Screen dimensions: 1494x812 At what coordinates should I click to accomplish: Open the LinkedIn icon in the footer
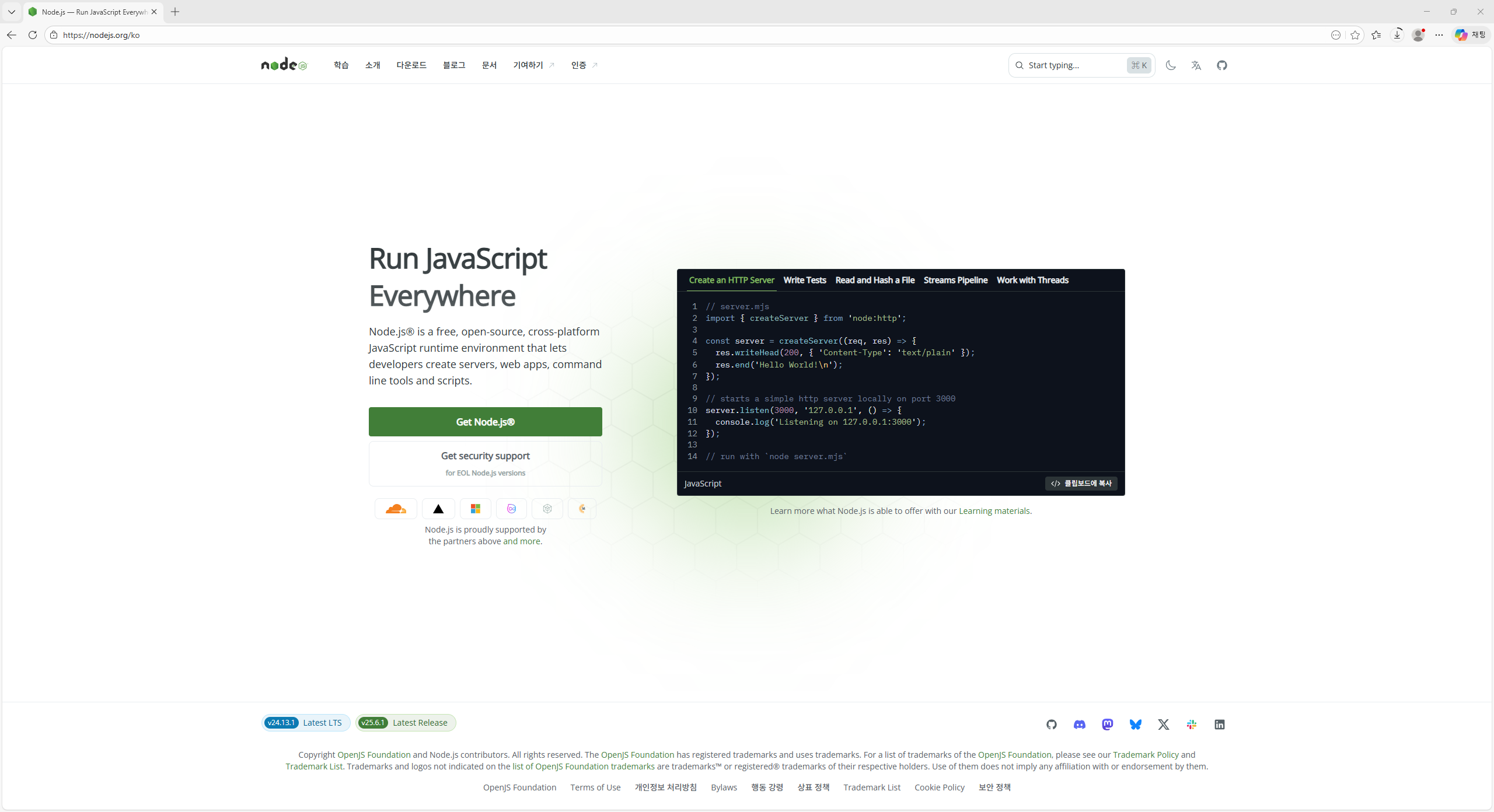1219,724
